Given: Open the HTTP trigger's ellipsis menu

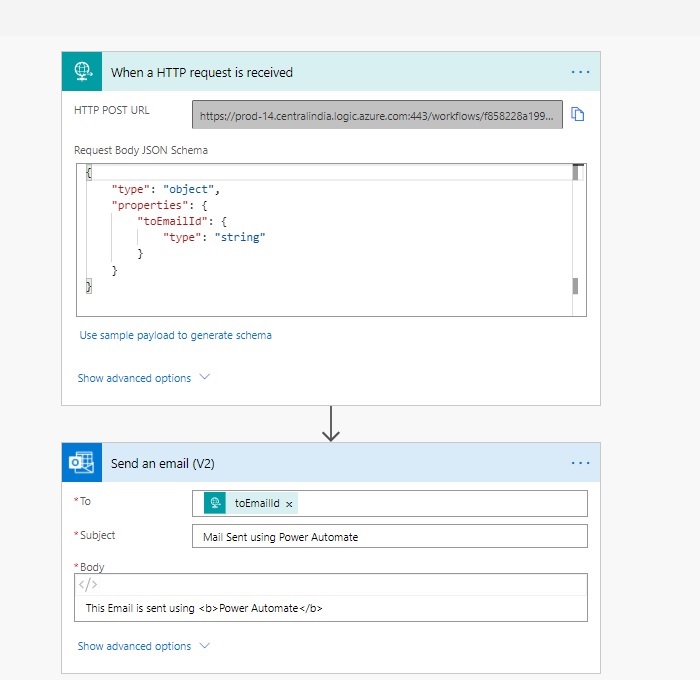Looking at the screenshot, I should (580, 72).
